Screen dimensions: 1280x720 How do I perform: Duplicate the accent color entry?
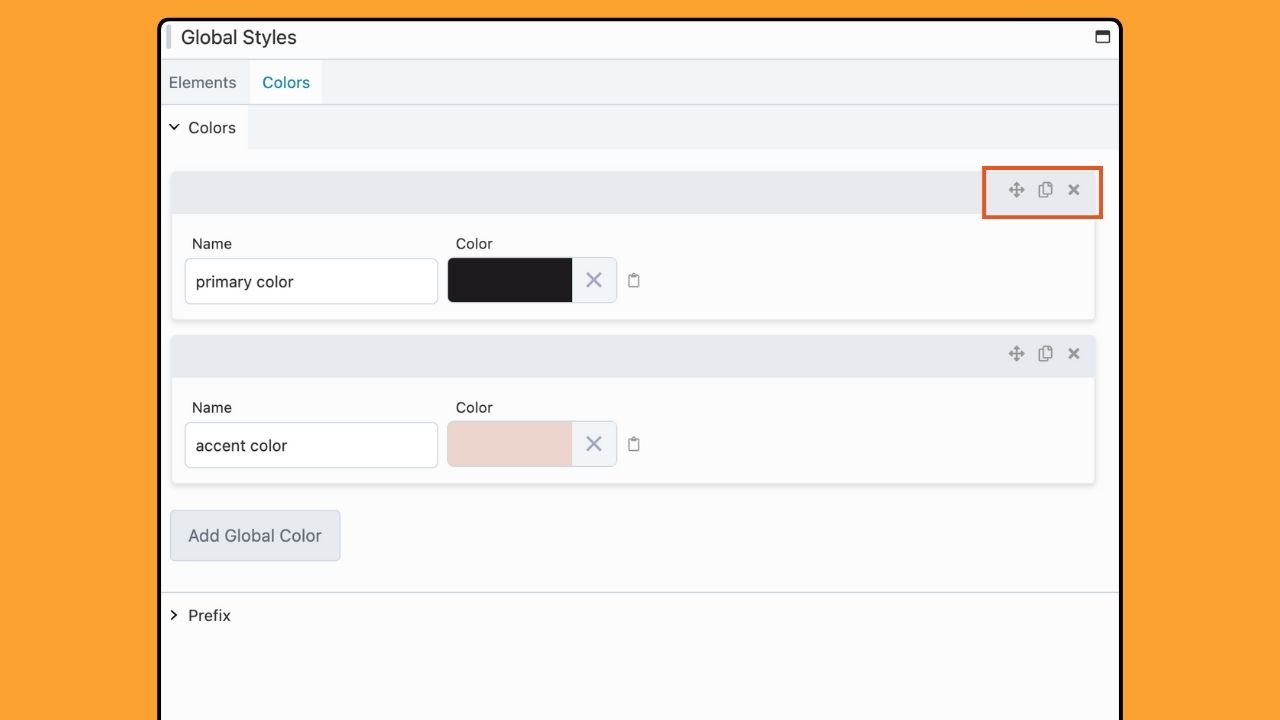[x=1045, y=354]
